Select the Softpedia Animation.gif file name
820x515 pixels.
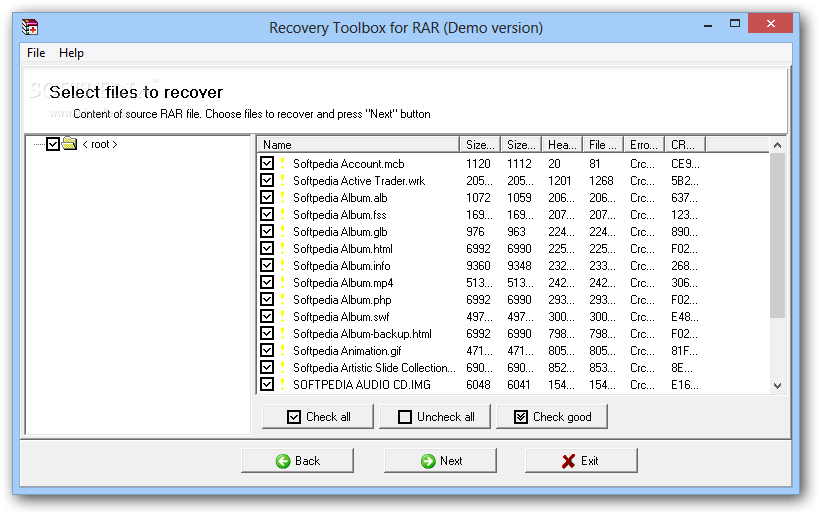(347, 351)
